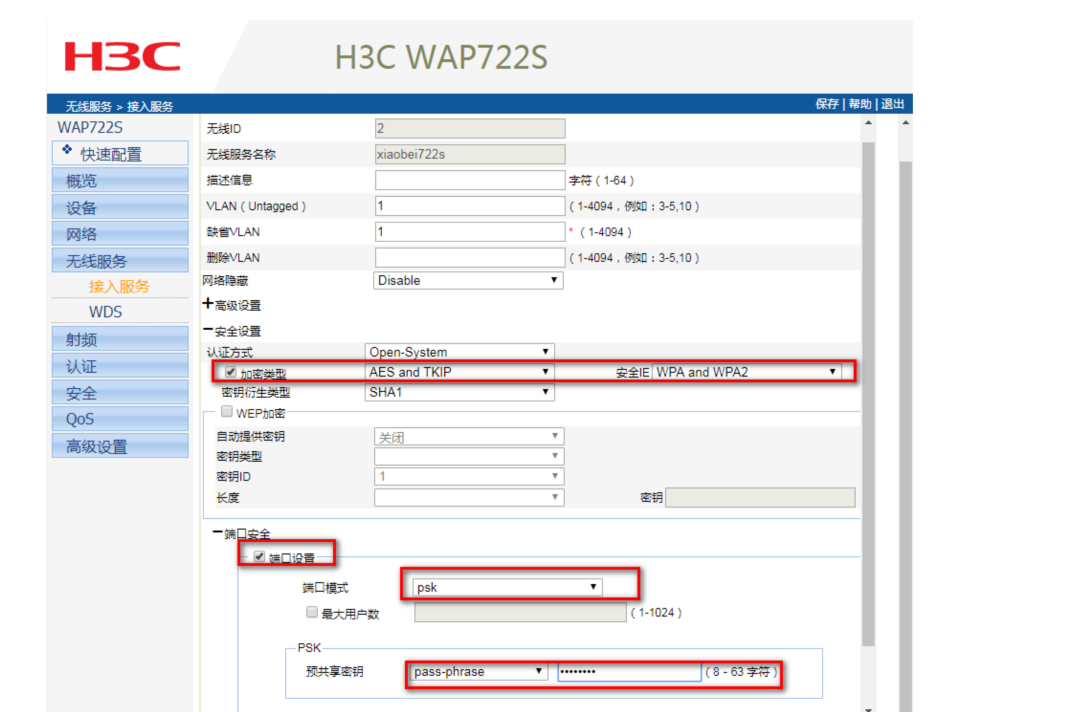This screenshot has height=712, width=1069.
Task: Open the 长度 dropdown
Action: [x=469, y=497]
